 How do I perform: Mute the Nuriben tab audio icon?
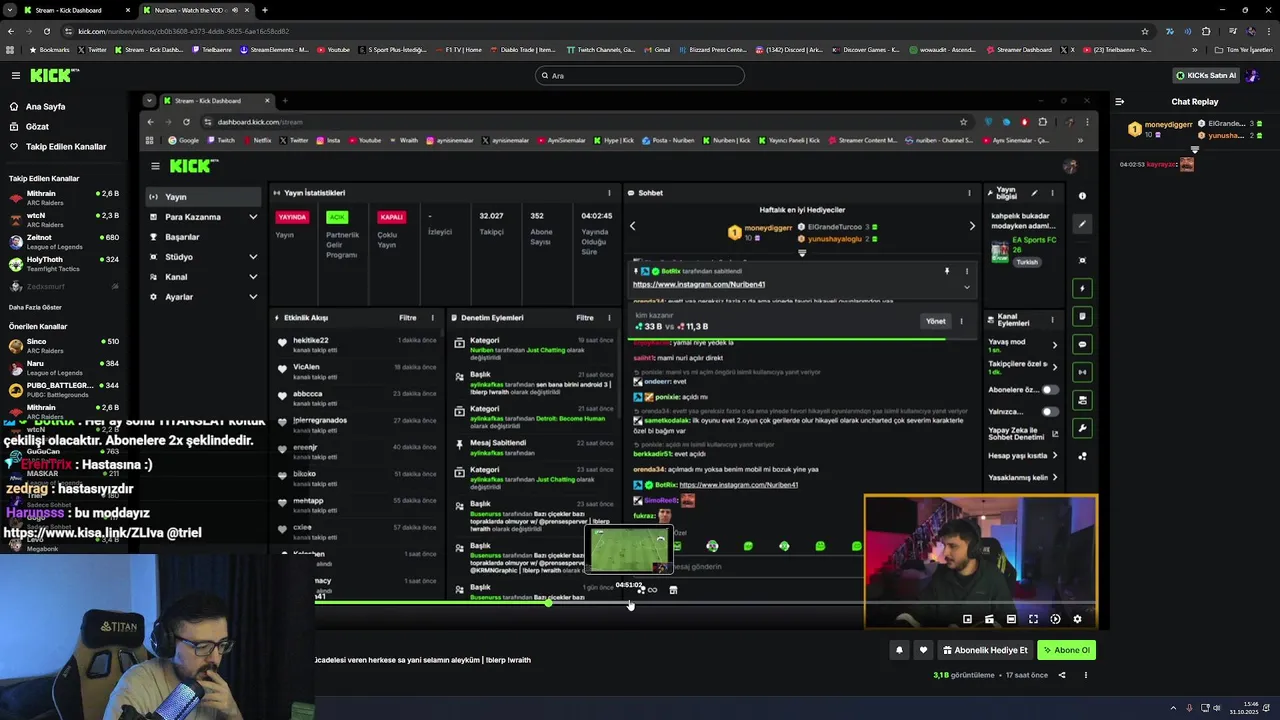pos(235,10)
